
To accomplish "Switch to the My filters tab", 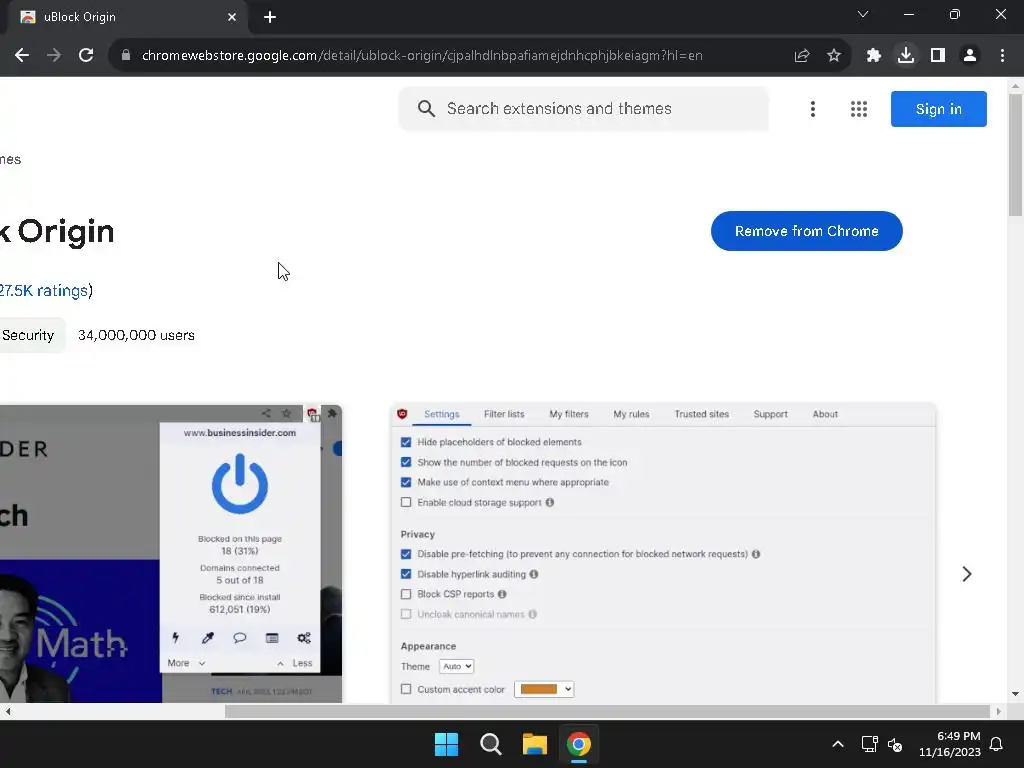I will coord(569,414).
